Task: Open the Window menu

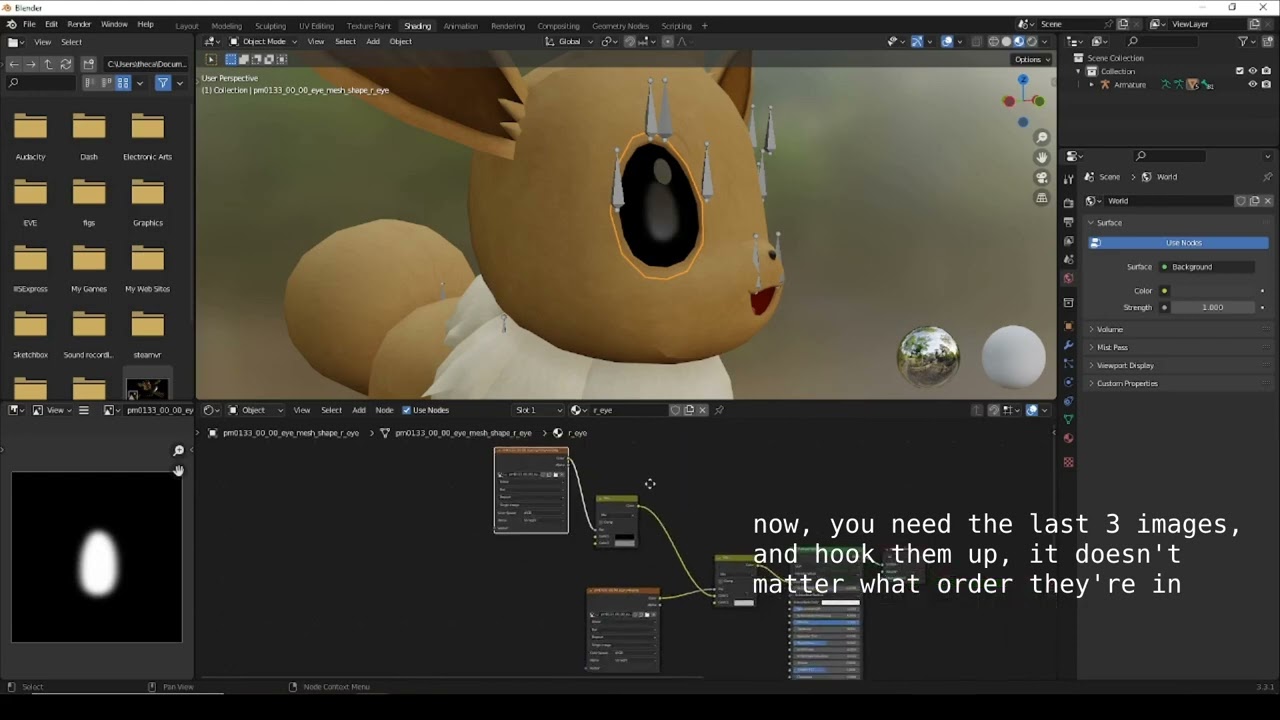Action: [114, 24]
